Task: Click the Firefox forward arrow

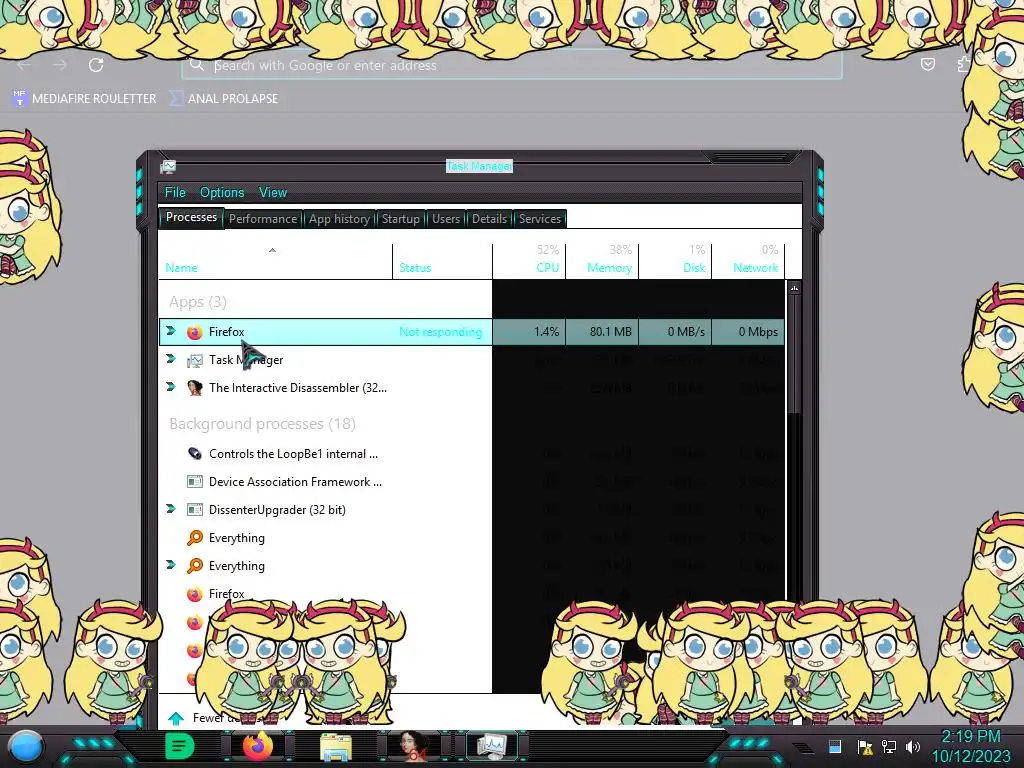Action: pyautogui.click(x=60, y=65)
